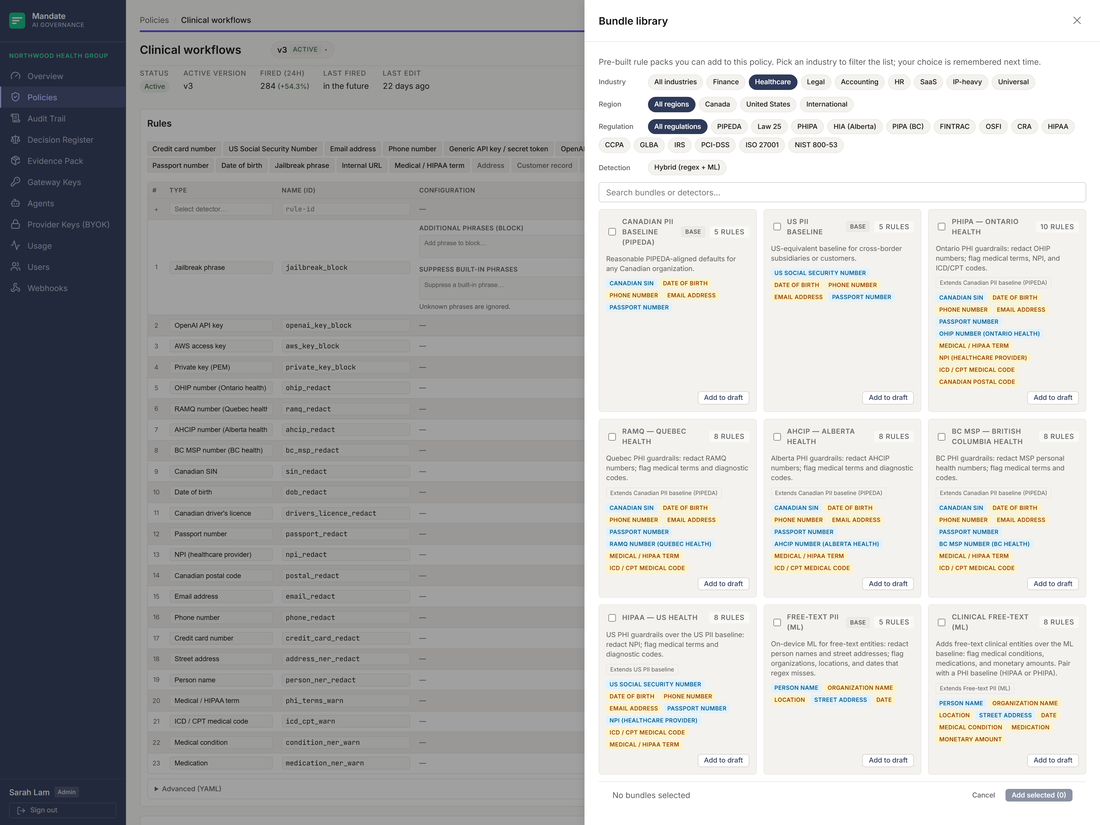Filter industry by Finance
Screen dimensions: 1100x825
tap(725, 82)
